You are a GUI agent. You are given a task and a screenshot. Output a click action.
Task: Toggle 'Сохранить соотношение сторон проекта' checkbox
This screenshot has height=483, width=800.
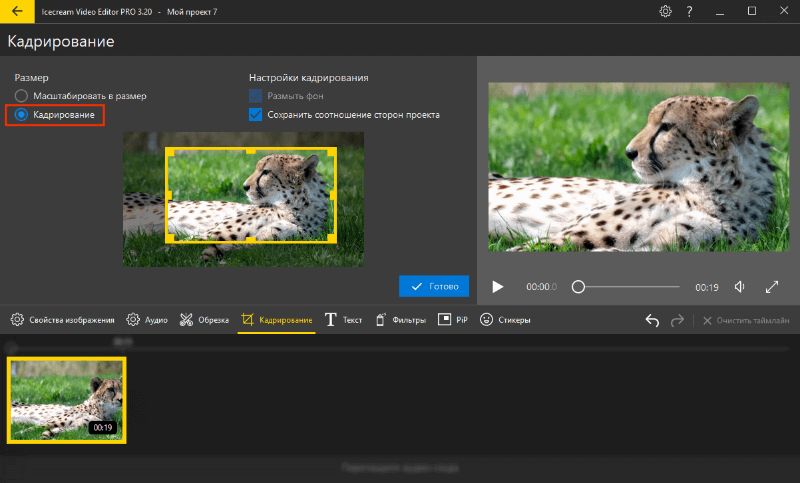(x=256, y=115)
